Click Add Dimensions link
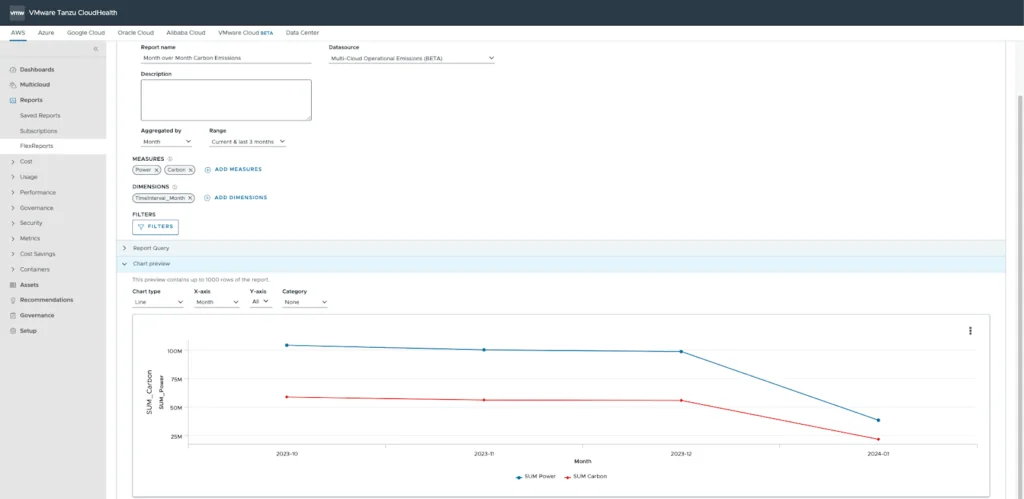This screenshot has width=1024, height=499. 240,198
